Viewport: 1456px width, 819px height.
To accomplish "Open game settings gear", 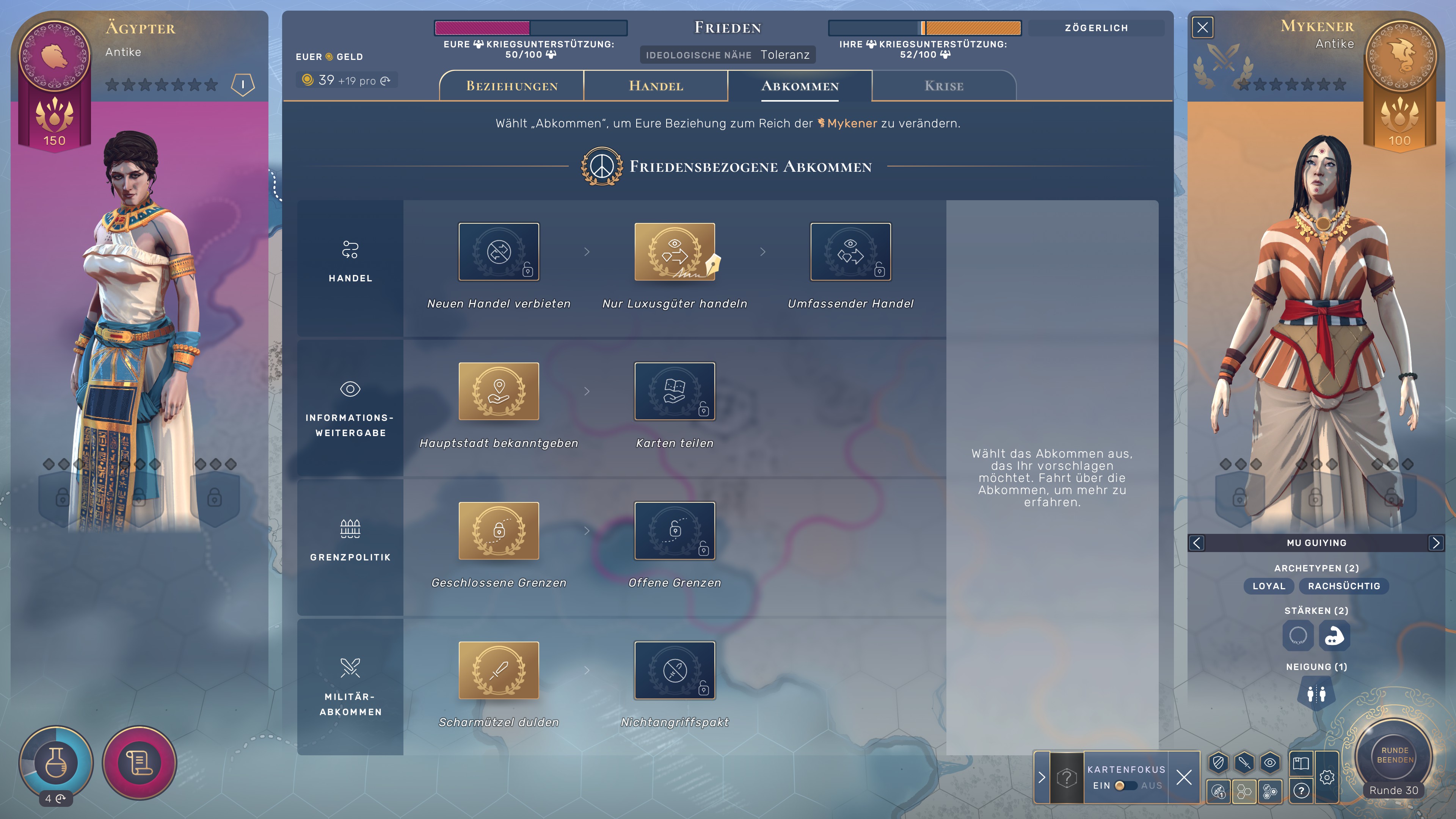I will pos(1327,778).
